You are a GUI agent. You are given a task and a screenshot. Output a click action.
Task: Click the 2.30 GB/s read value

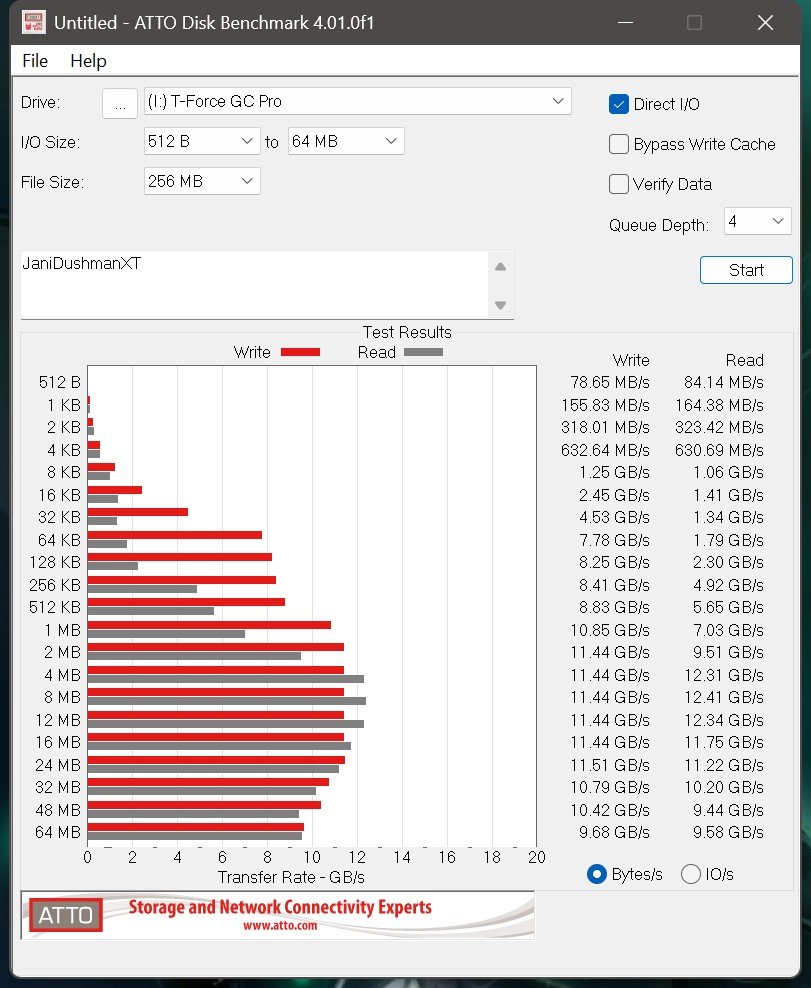click(x=728, y=562)
